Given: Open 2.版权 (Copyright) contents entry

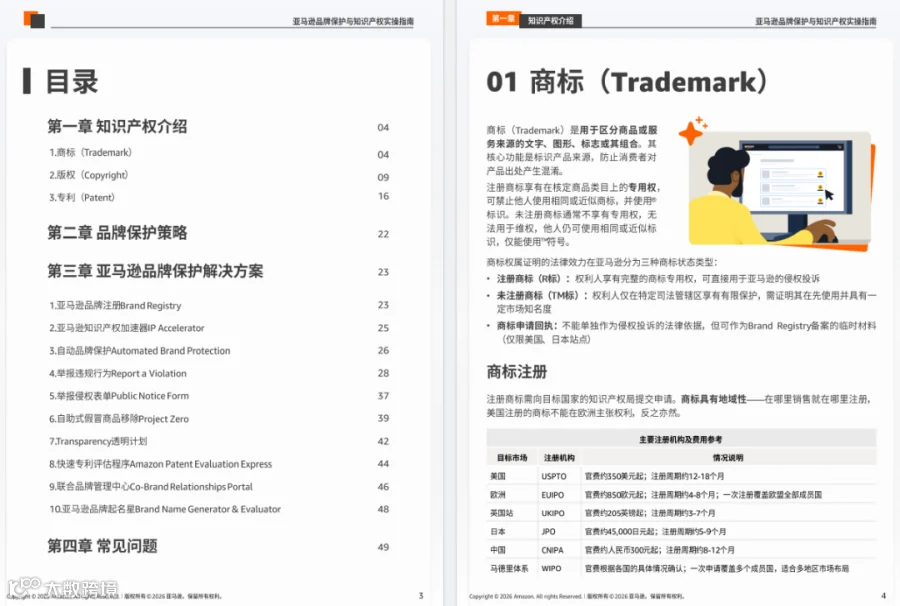Looking at the screenshot, I should point(88,175).
